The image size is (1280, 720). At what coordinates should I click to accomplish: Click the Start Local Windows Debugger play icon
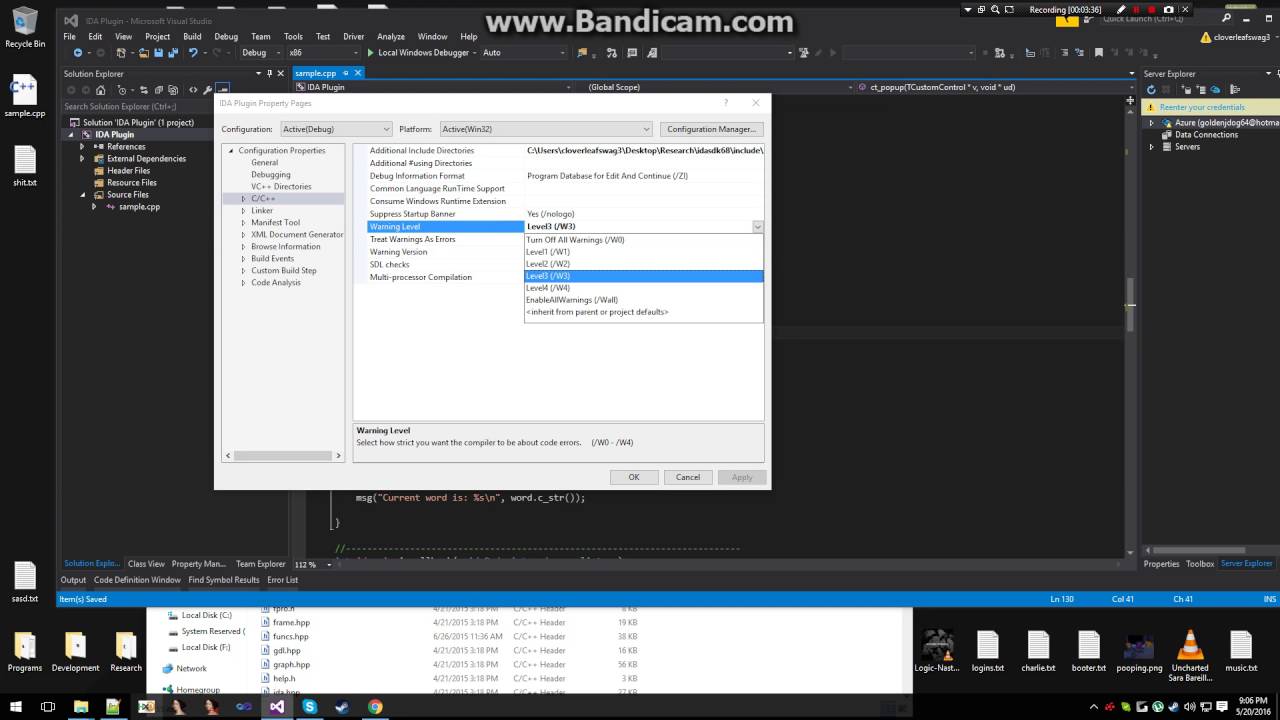pyautogui.click(x=370, y=52)
